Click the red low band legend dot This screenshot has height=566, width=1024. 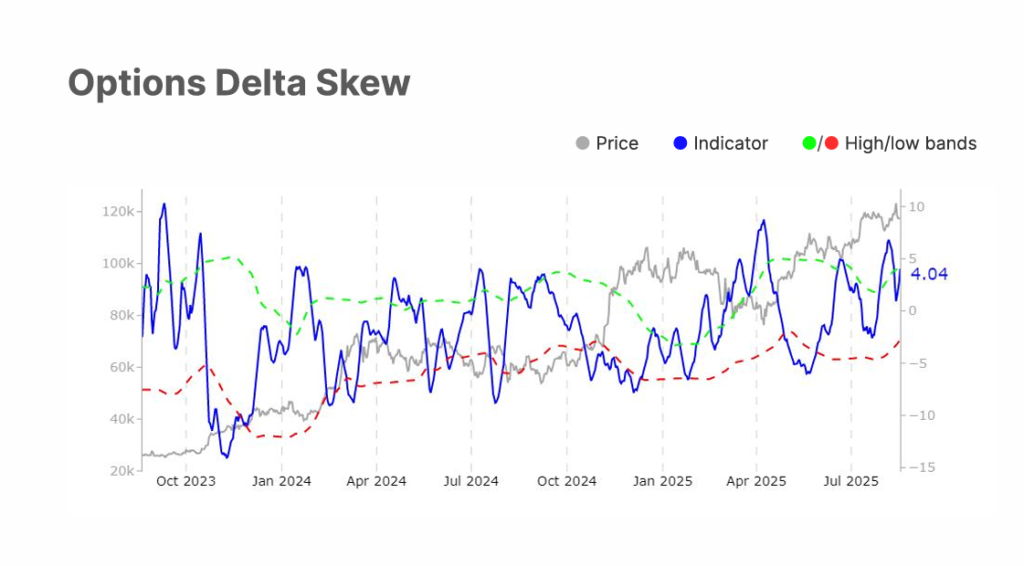coord(831,143)
